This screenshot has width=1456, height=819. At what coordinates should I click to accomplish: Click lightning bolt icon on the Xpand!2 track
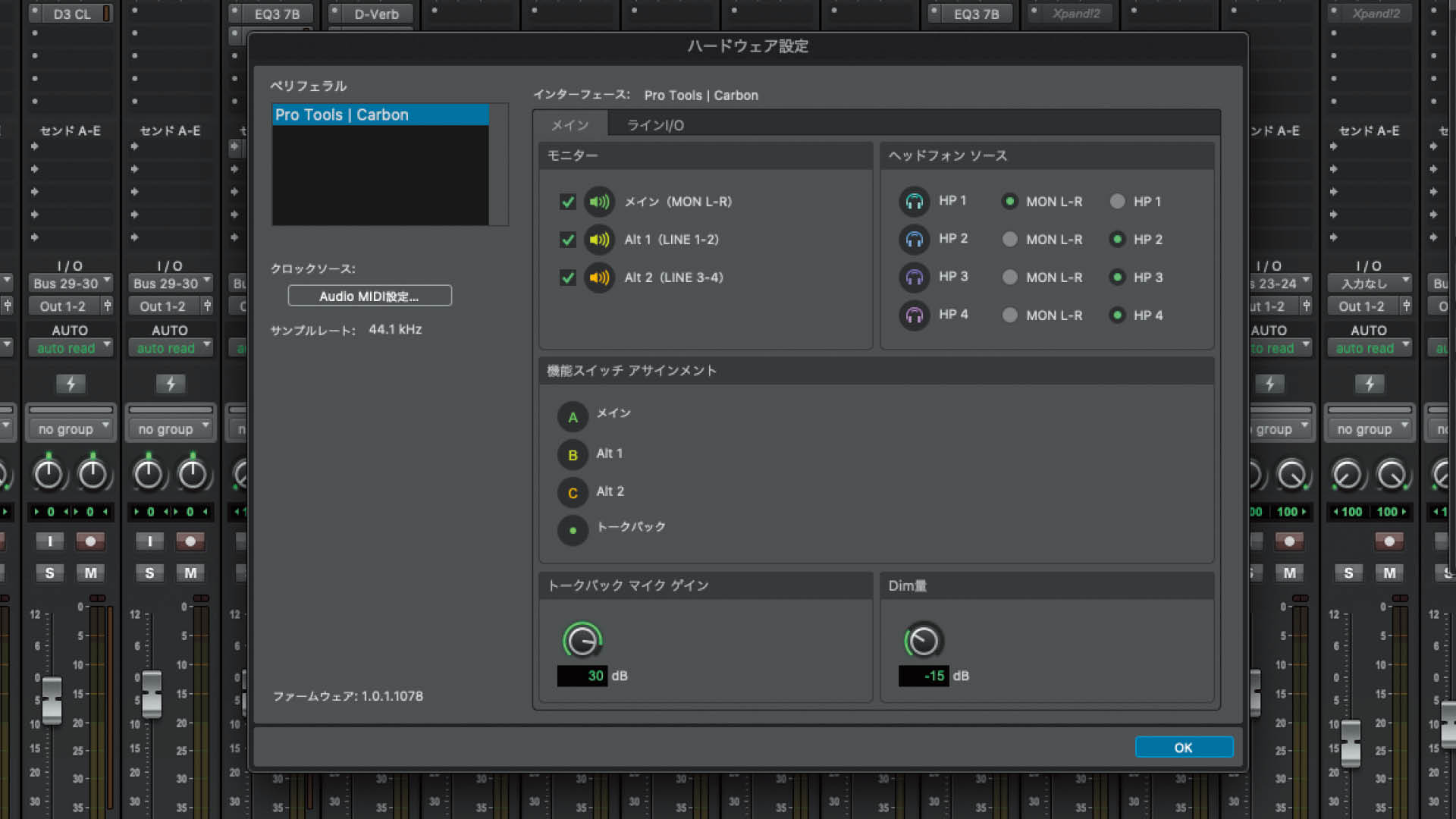(x=1370, y=384)
